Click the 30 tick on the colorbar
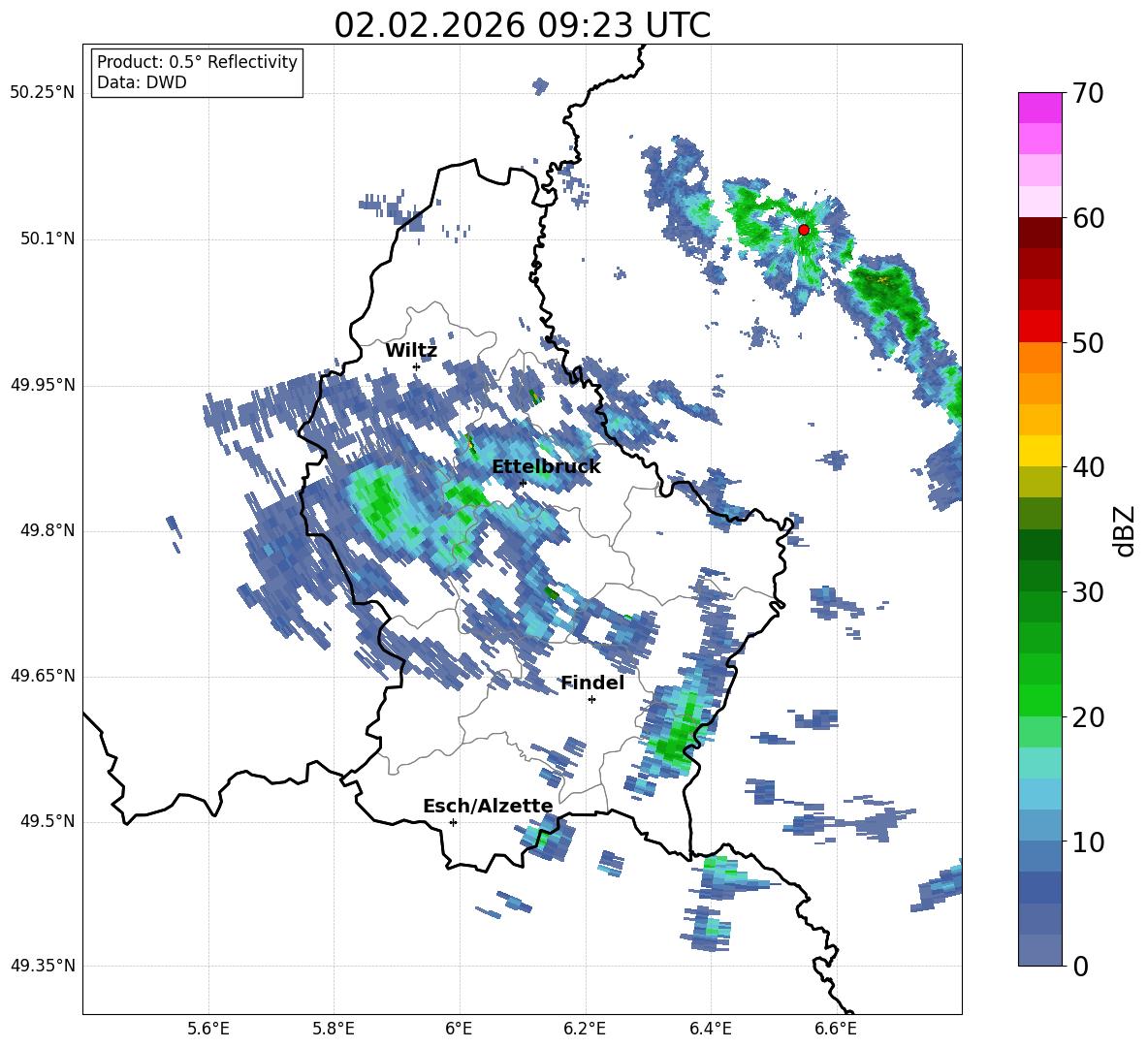1148x1048 pixels. (x=1088, y=592)
